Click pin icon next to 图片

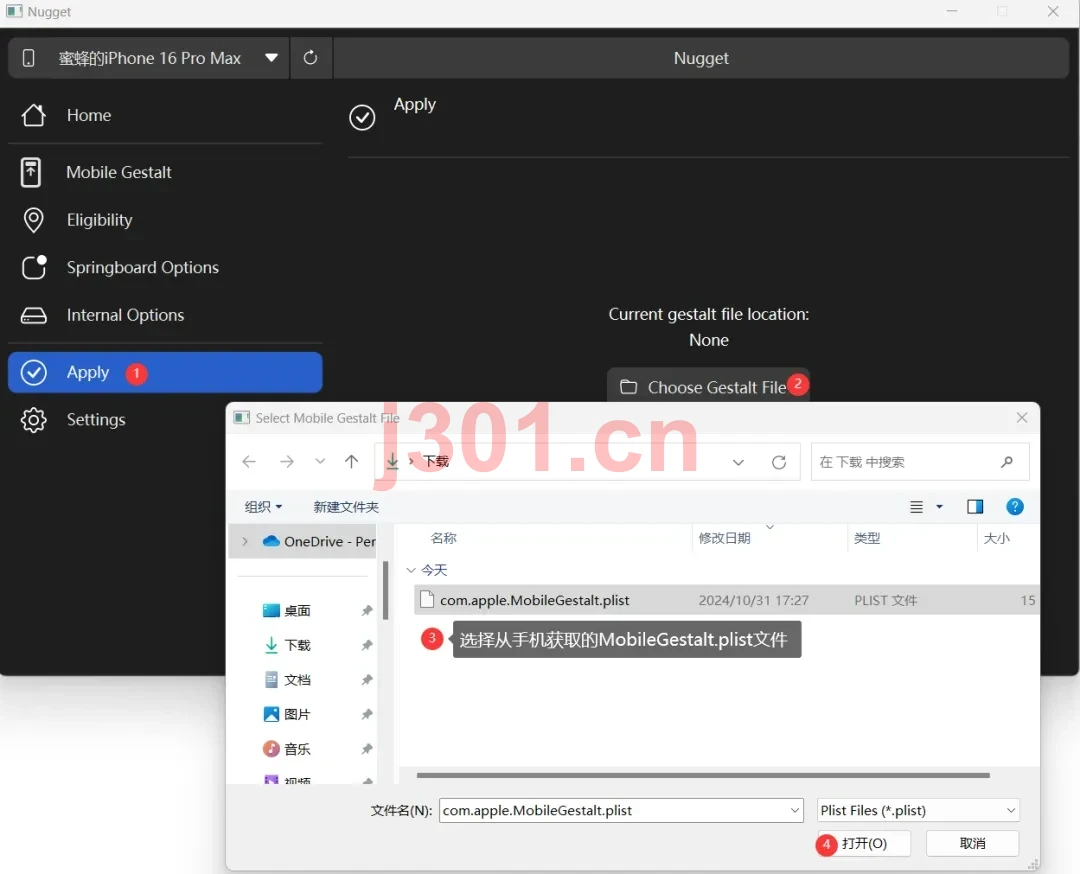(367, 714)
